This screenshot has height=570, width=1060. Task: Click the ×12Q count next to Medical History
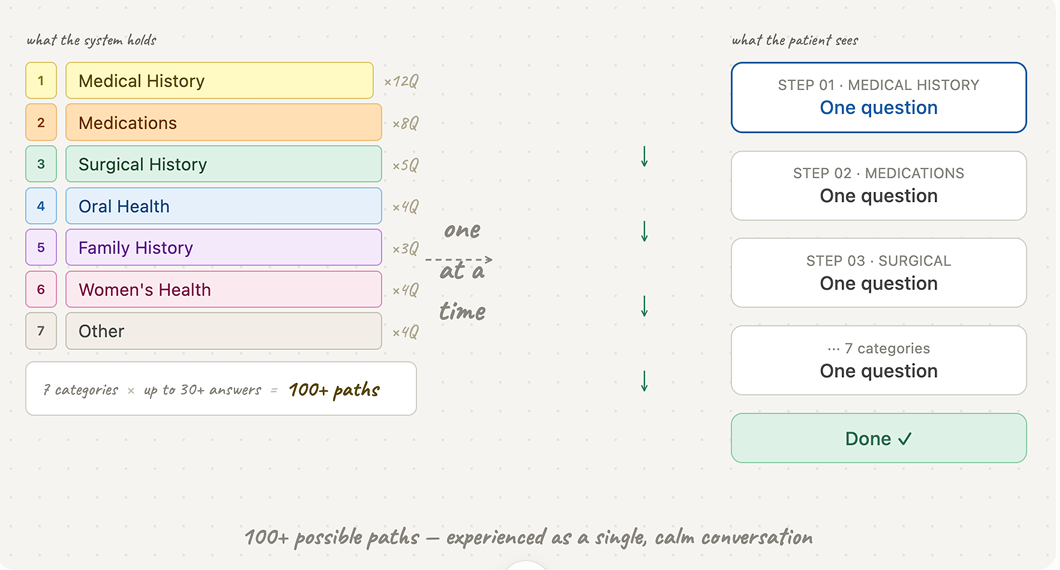(401, 81)
